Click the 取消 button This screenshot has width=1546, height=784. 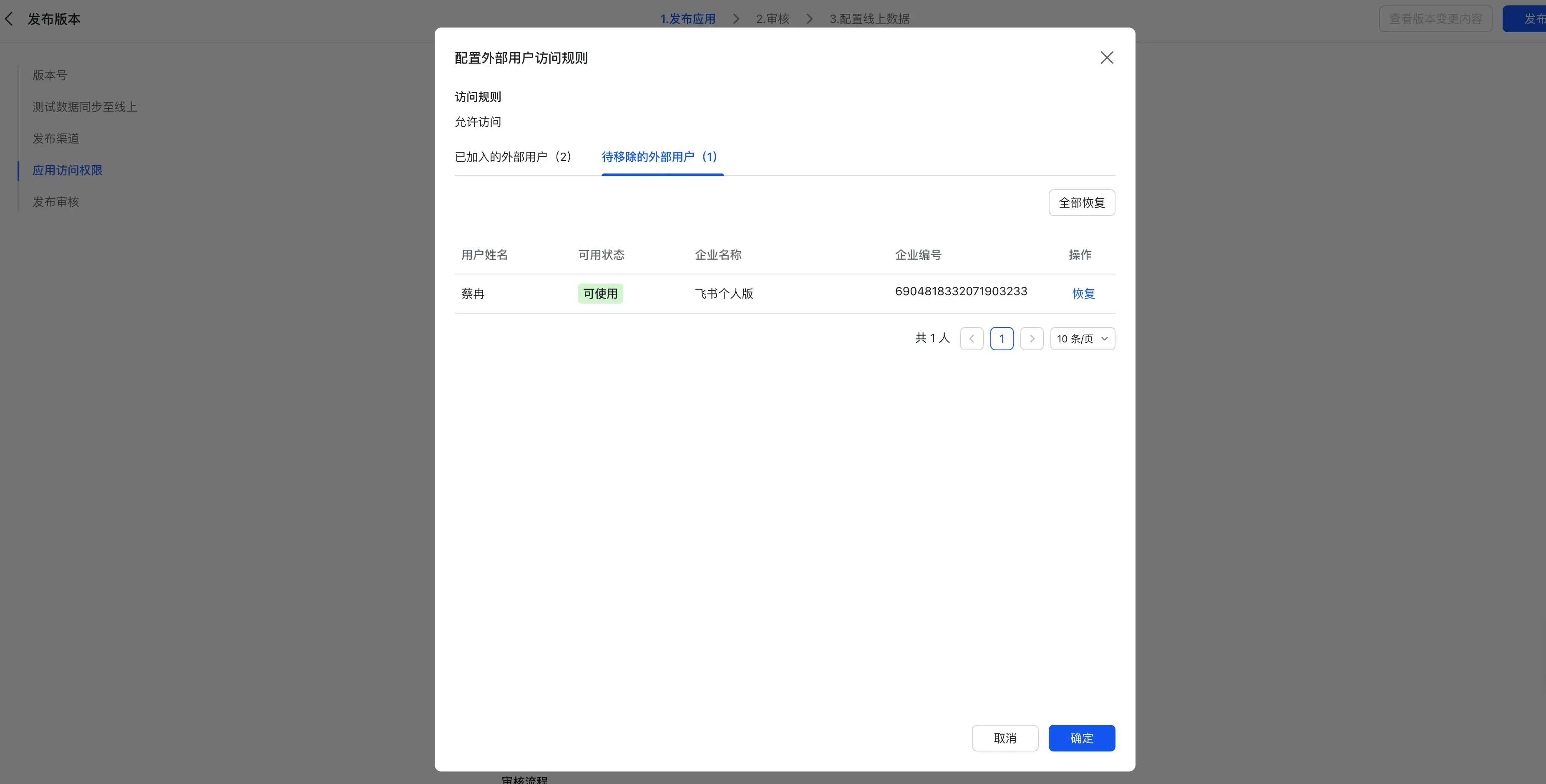coord(1005,738)
